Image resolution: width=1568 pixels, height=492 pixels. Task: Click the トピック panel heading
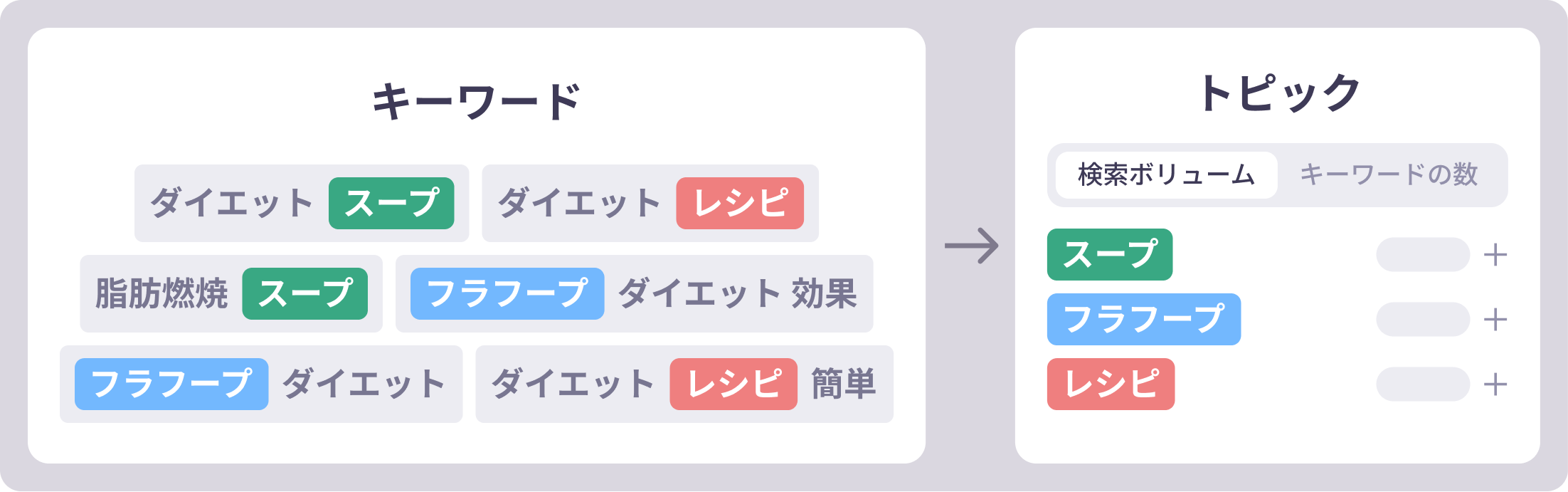click(1278, 94)
